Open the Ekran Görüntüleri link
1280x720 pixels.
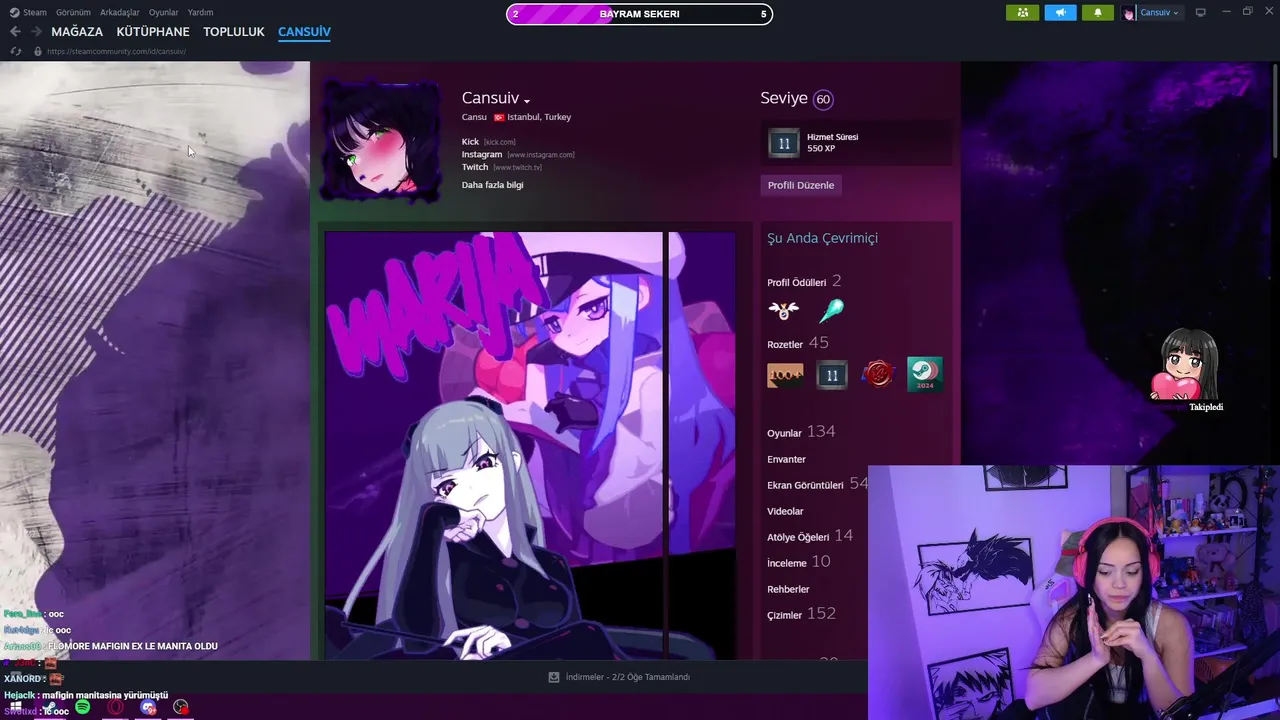[x=806, y=485]
